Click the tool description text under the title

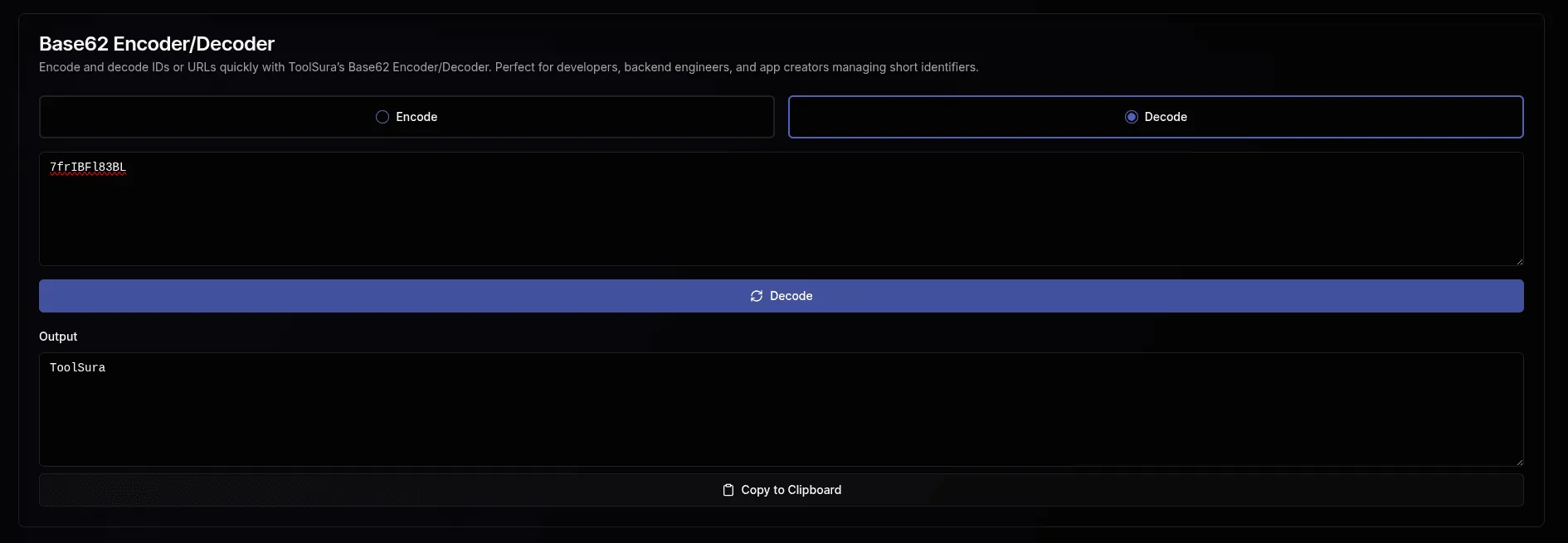point(509,67)
